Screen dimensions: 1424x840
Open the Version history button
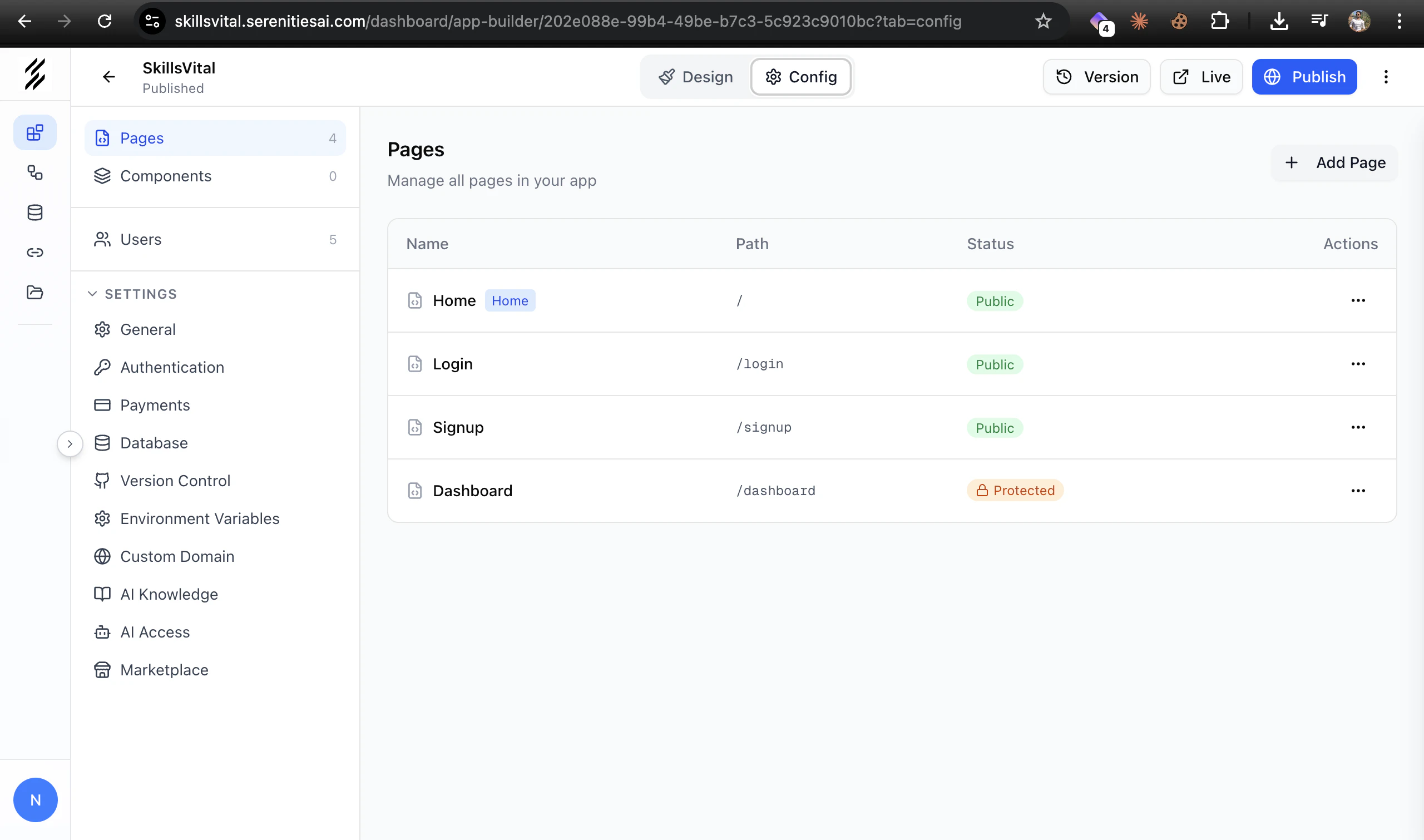coord(1096,77)
